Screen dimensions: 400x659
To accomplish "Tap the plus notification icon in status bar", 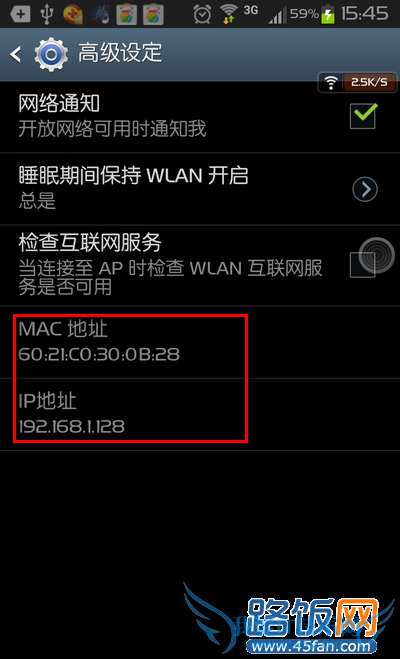I will point(20,14).
